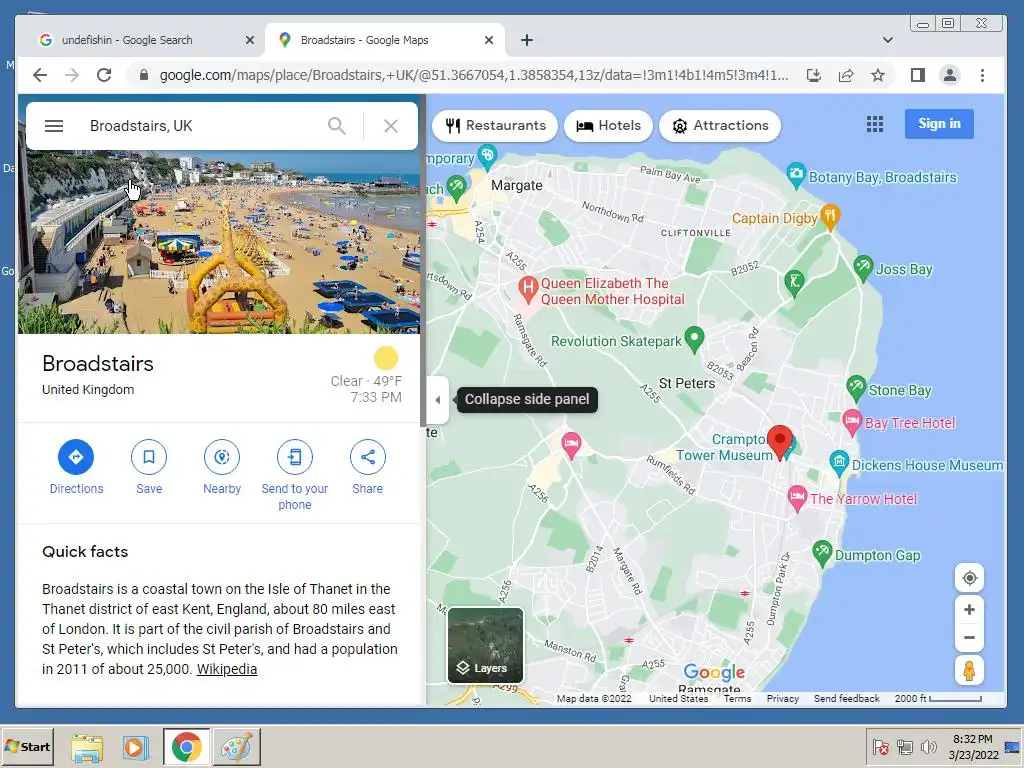Close the Broadstairs Google Maps tab
The image size is (1024, 768).
click(x=488, y=40)
